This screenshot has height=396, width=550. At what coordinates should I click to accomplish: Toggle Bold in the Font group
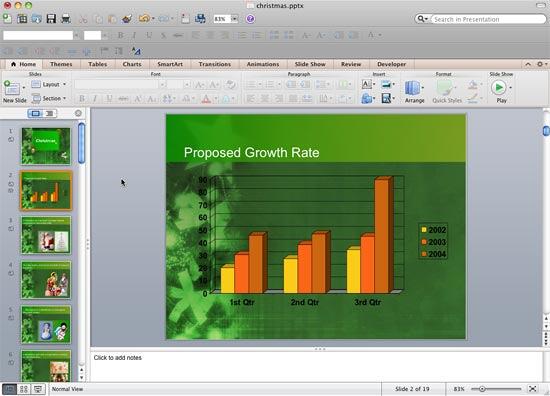coord(82,99)
